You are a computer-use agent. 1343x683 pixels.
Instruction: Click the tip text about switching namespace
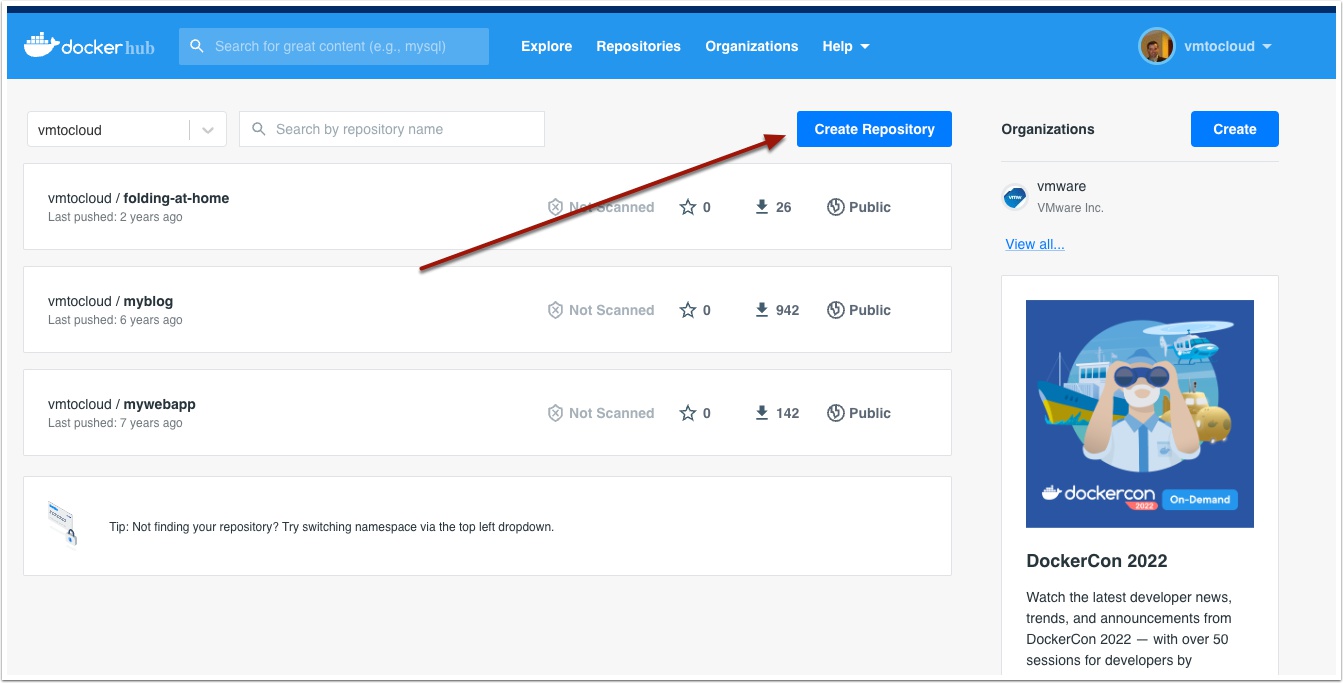pyautogui.click(x=331, y=526)
